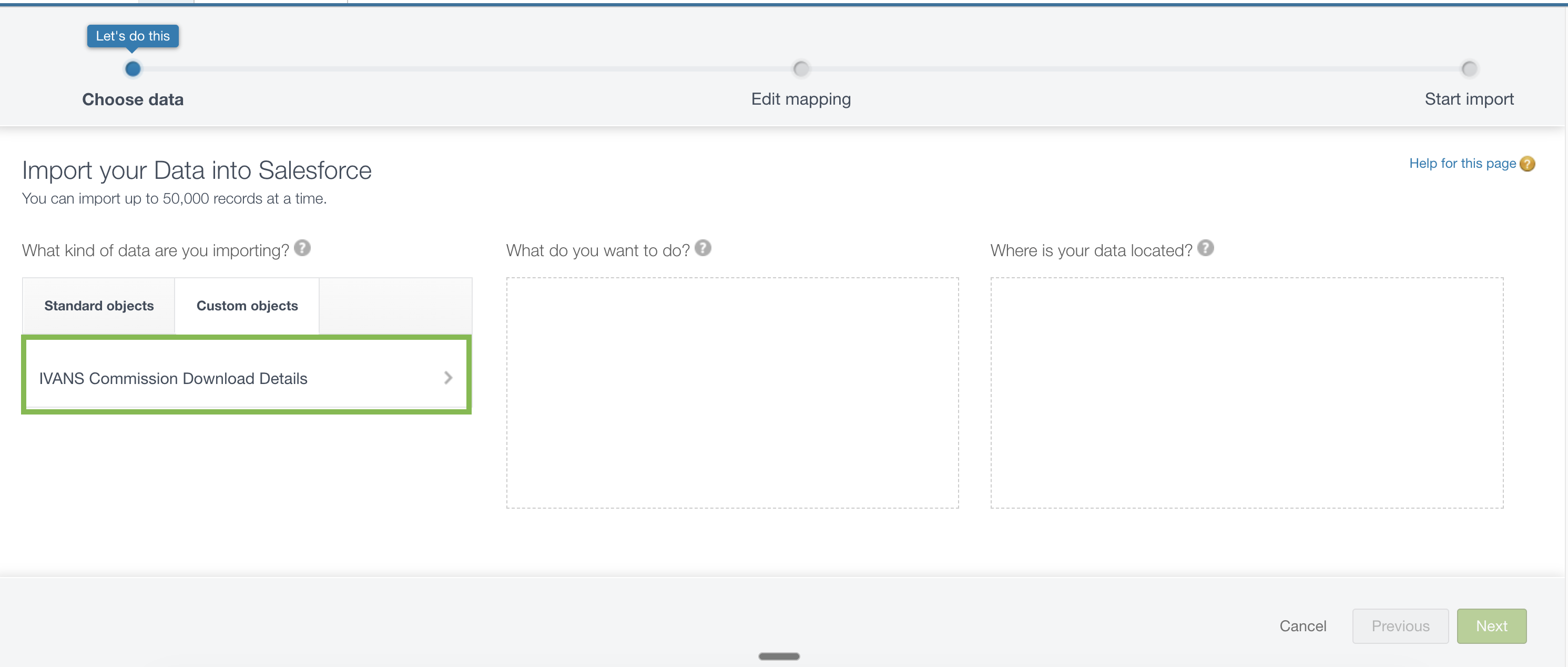Click the Edit mapping step marker
Image resolution: width=1568 pixels, height=667 pixels.
tap(801, 69)
